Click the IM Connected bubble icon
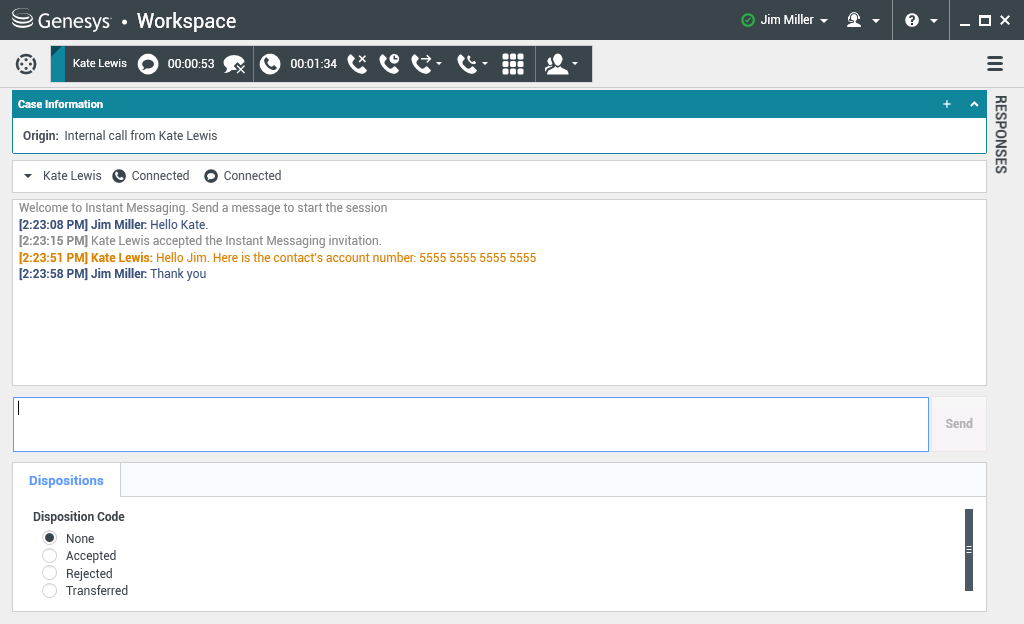 pos(211,176)
